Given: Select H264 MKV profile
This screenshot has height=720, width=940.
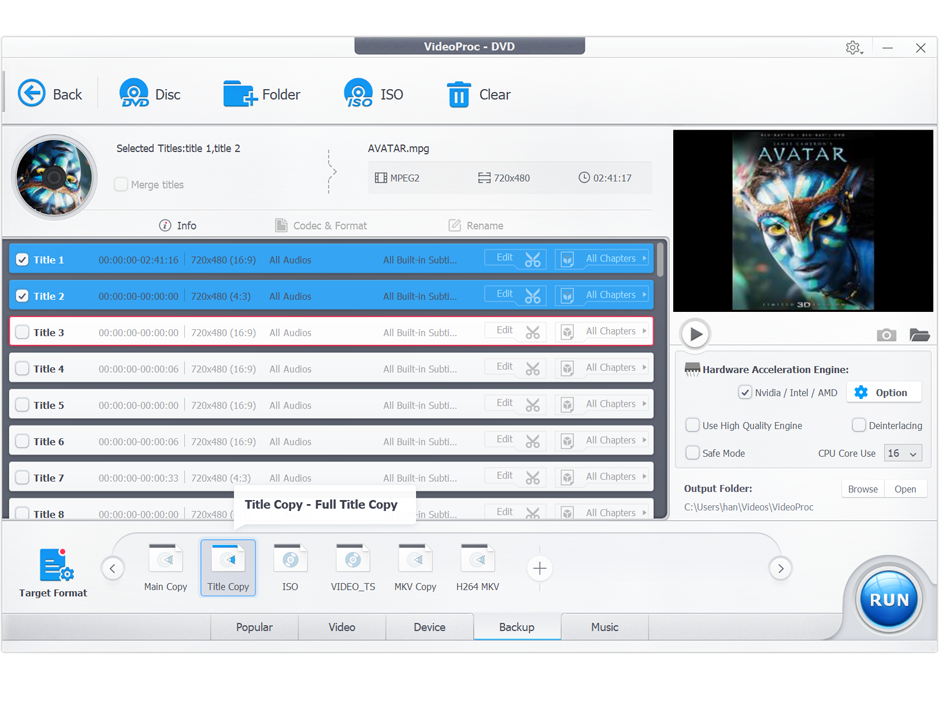Looking at the screenshot, I should click(478, 568).
